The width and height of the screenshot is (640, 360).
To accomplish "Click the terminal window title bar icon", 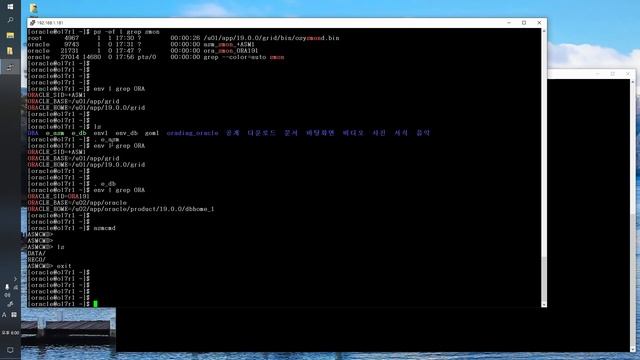I will point(32,23).
